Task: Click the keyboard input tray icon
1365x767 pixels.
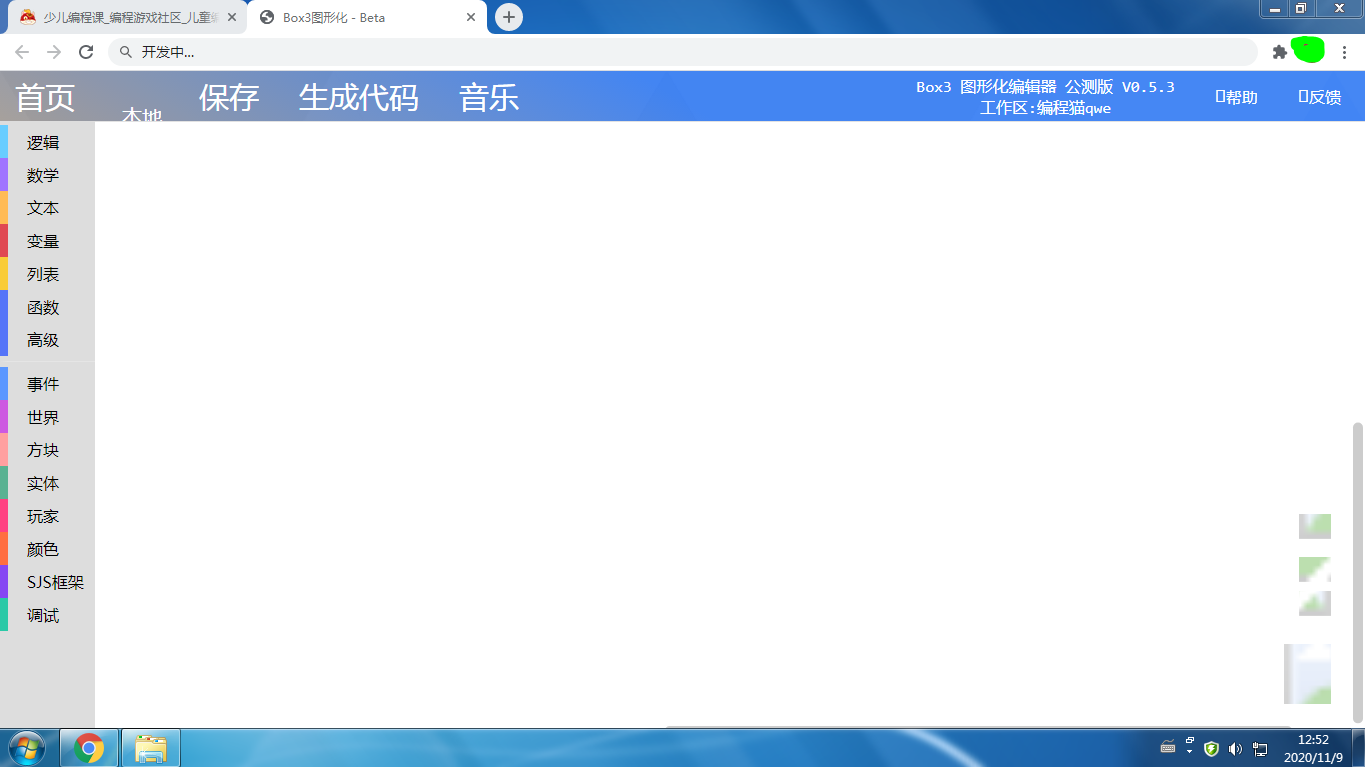Action: pos(1168,747)
